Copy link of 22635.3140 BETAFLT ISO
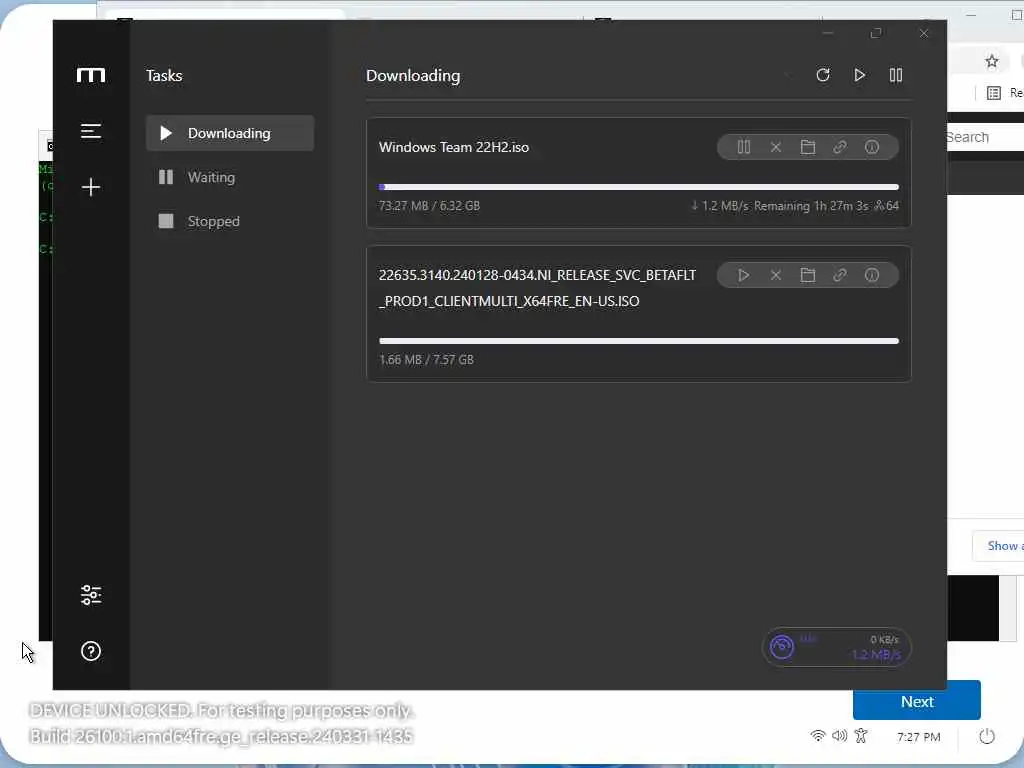 pyautogui.click(x=840, y=275)
